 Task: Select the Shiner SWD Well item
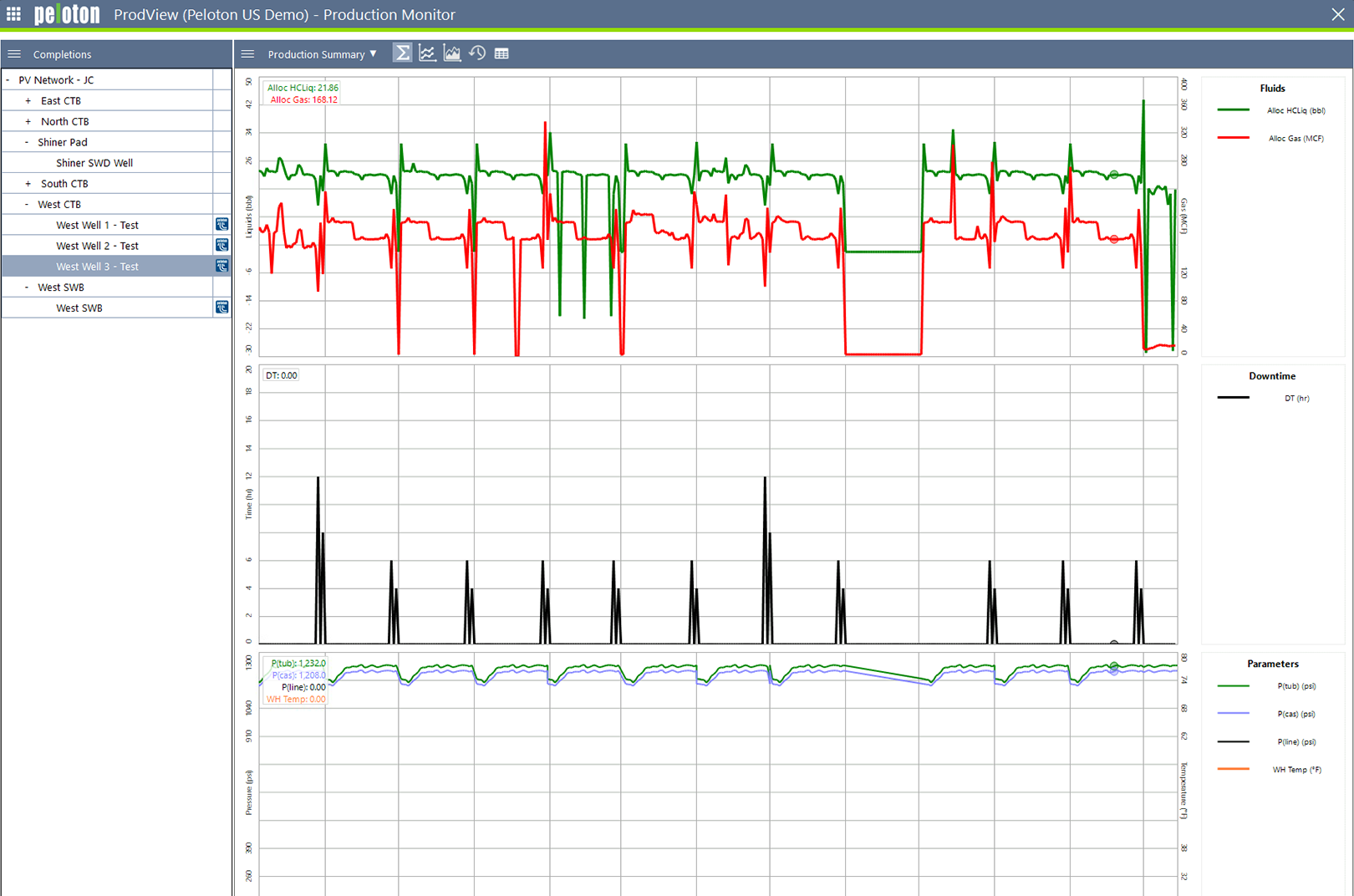coord(94,163)
